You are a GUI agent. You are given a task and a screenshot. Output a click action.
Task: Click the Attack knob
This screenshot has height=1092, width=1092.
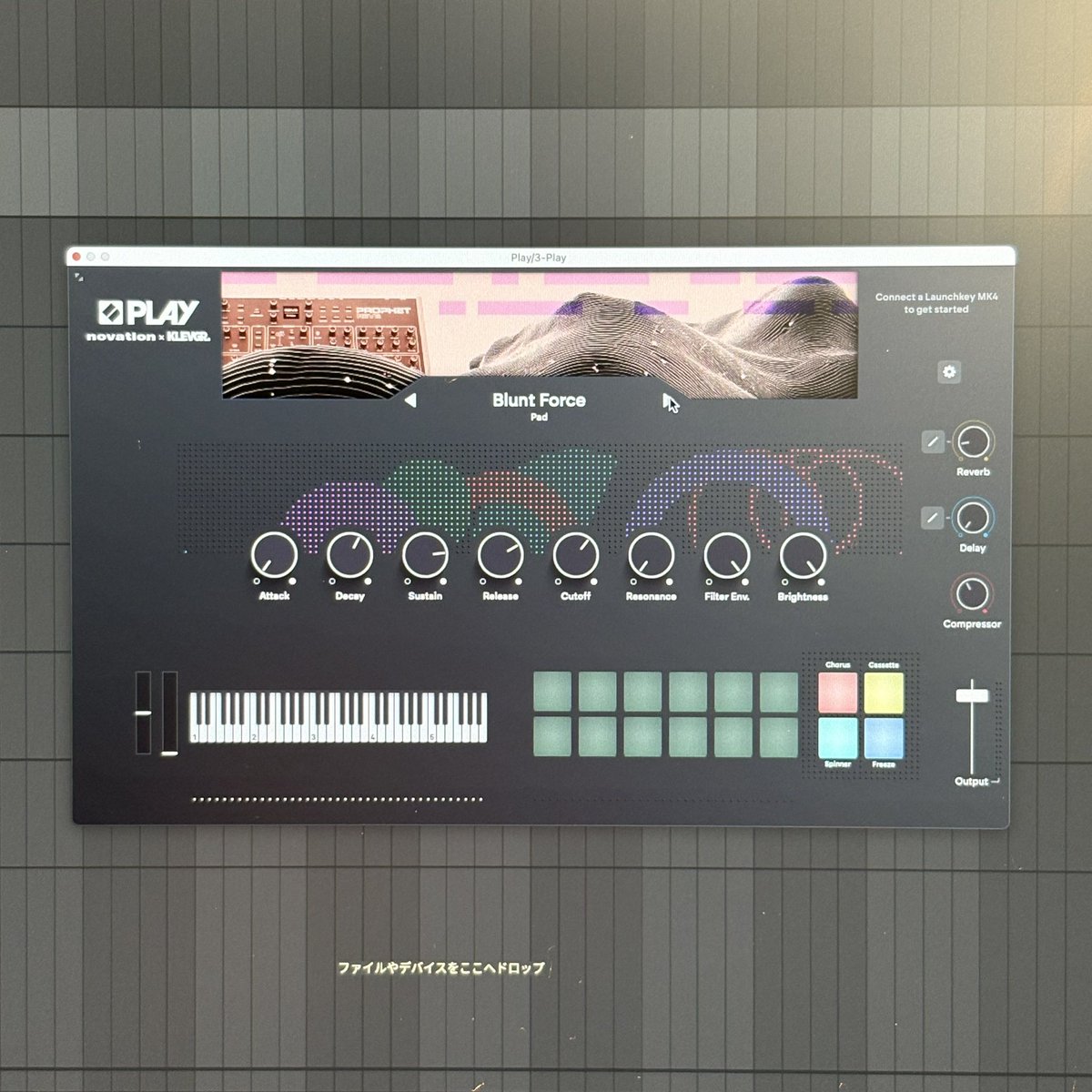(x=274, y=555)
